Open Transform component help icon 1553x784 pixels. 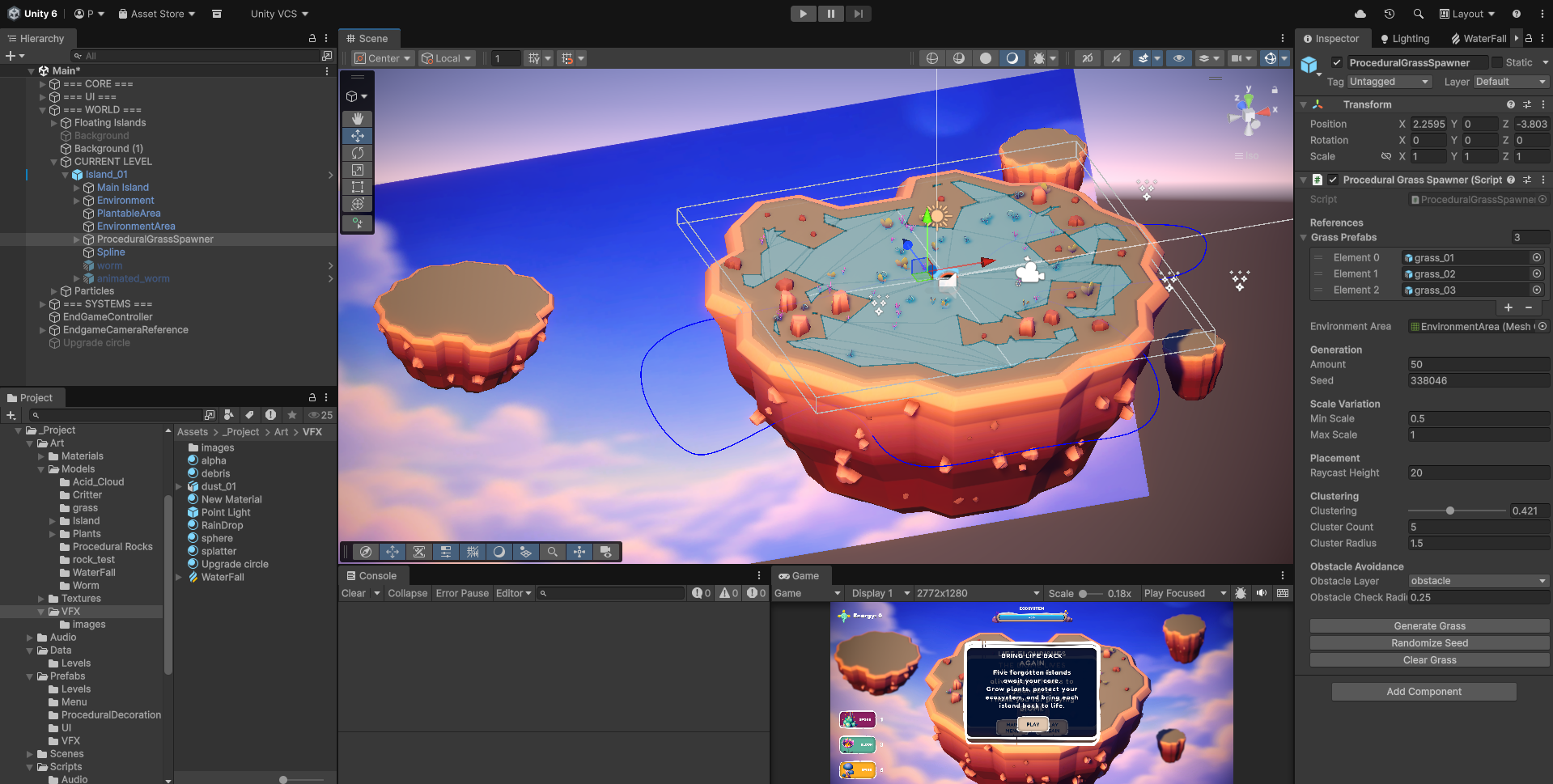(x=1510, y=104)
